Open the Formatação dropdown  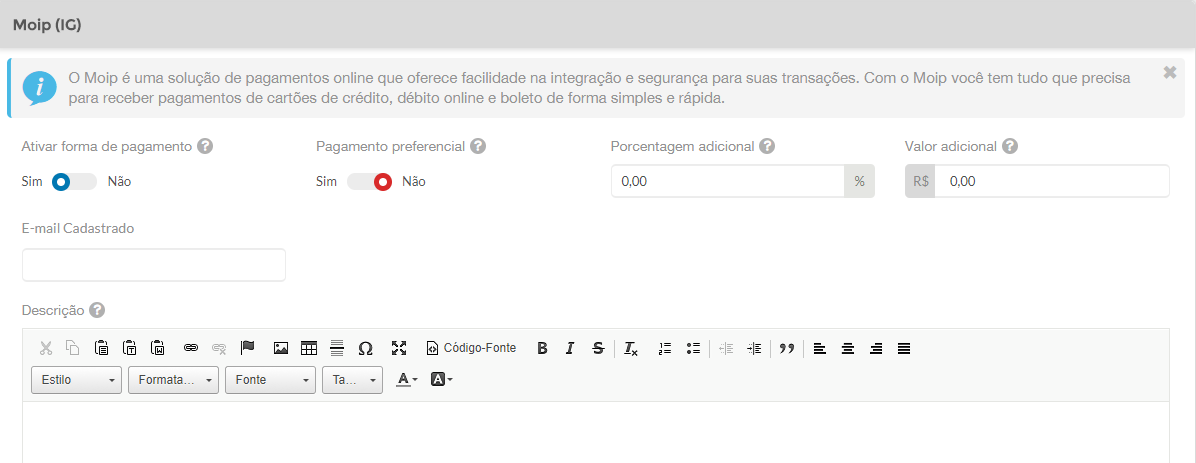(x=173, y=380)
